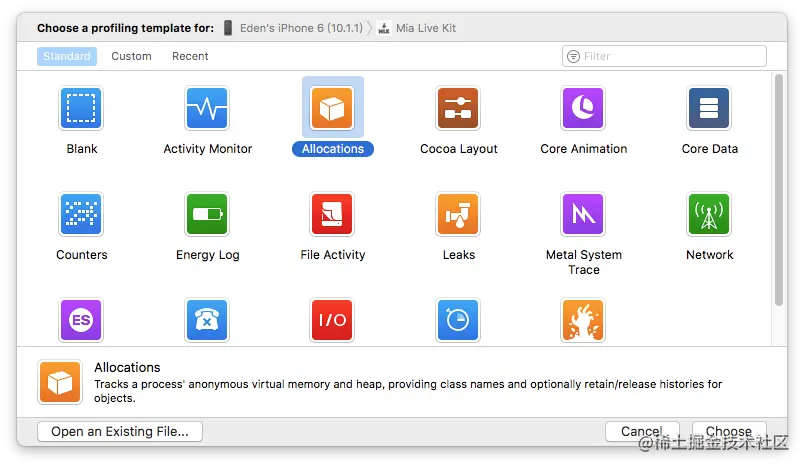Click the filter icon in search box
The height and width of the screenshot is (467, 804).
coord(573,56)
